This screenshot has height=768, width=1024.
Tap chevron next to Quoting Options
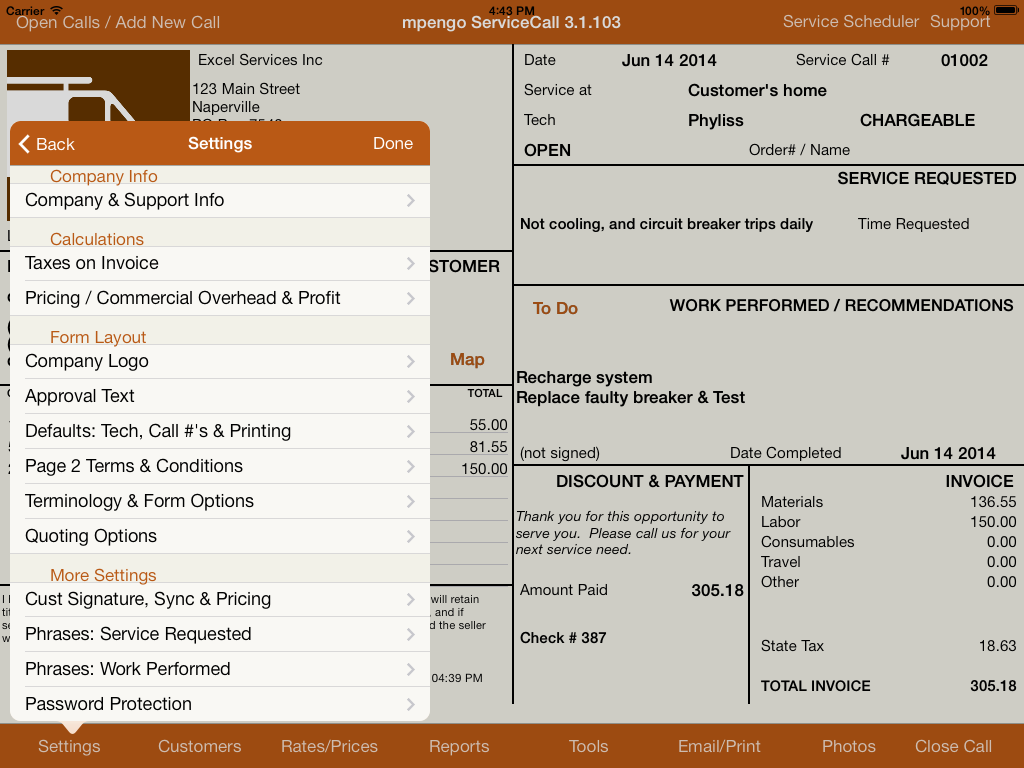[411, 536]
